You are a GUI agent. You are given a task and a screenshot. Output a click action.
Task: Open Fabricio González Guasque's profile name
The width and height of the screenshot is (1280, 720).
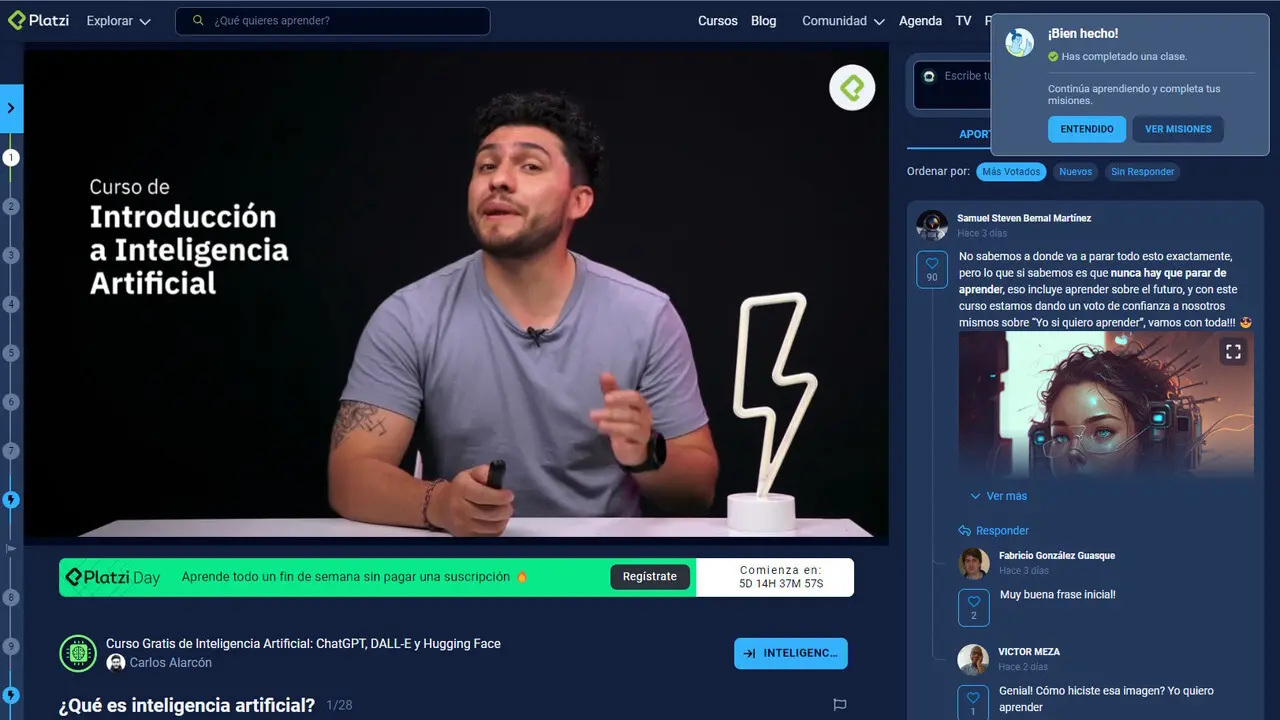tap(1057, 556)
